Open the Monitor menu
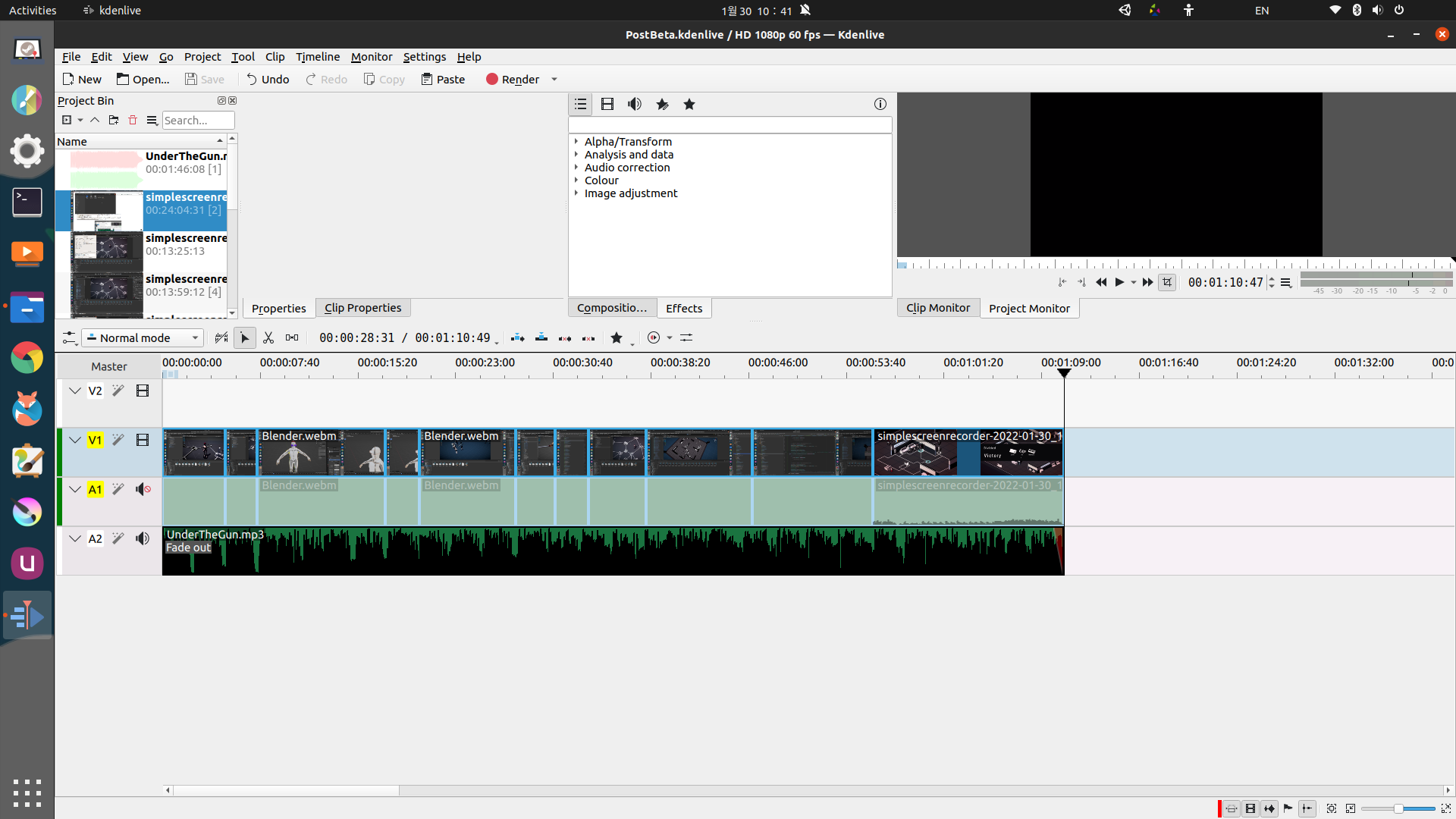This screenshot has width=1456, height=819. pos(372,57)
